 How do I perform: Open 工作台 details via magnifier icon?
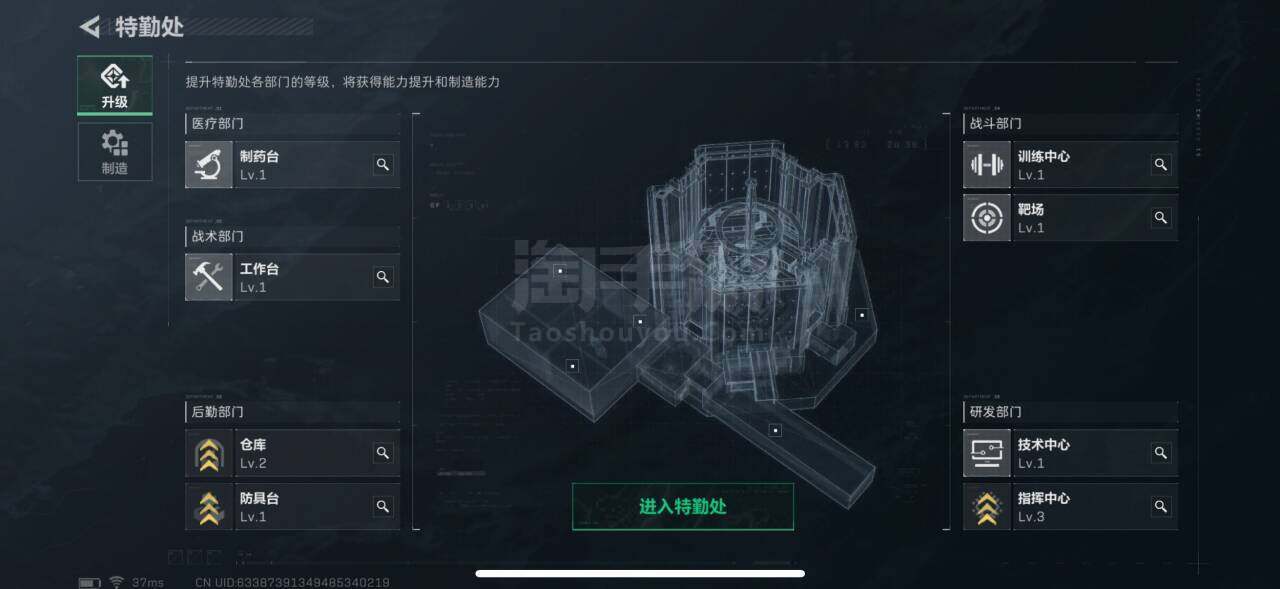pos(383,277)
